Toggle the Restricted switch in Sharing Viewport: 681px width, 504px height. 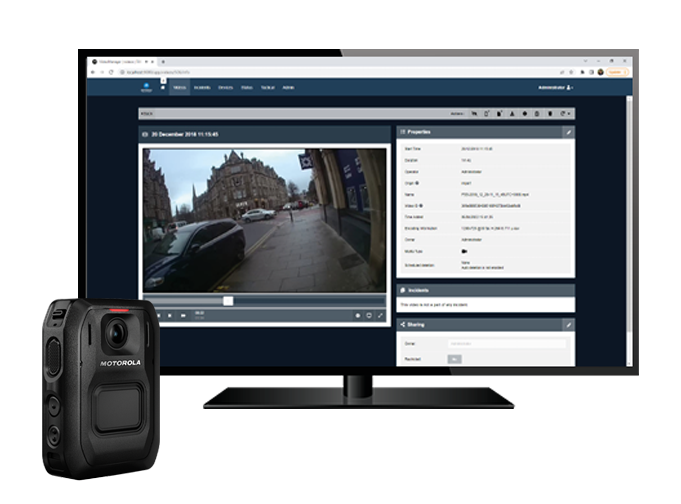[454, 358]
